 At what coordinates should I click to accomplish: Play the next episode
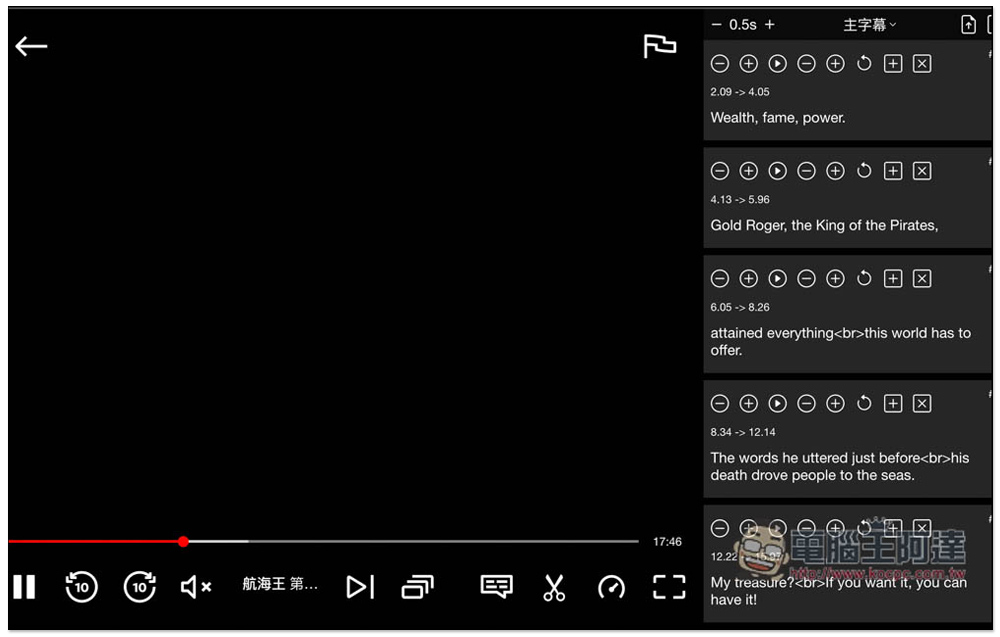[x=360, y=587]
